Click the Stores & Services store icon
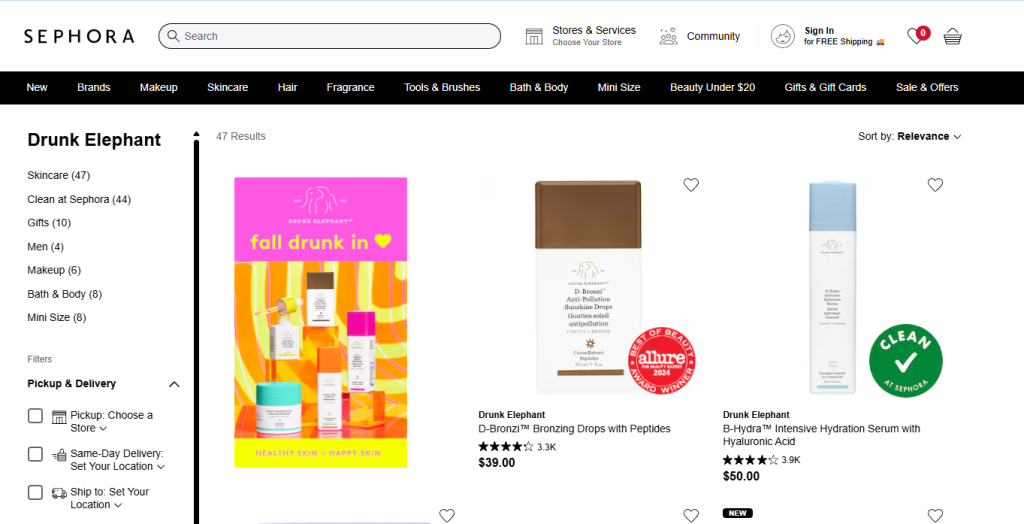This screenshot has width=1024, height=524. point(534,36)
